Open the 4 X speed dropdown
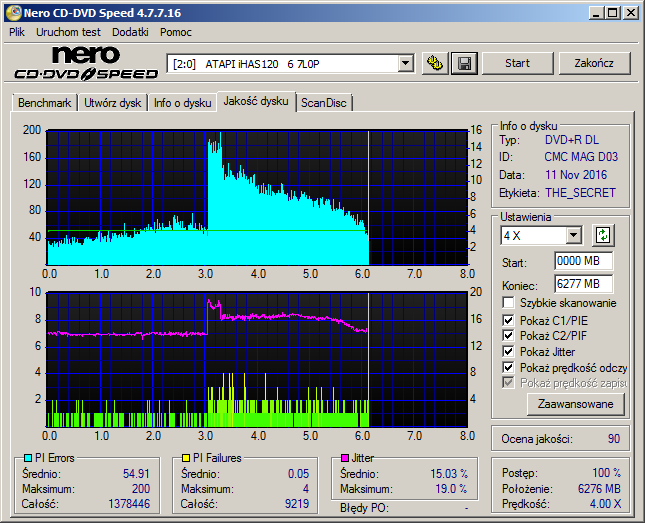 [x=573, y=236]
